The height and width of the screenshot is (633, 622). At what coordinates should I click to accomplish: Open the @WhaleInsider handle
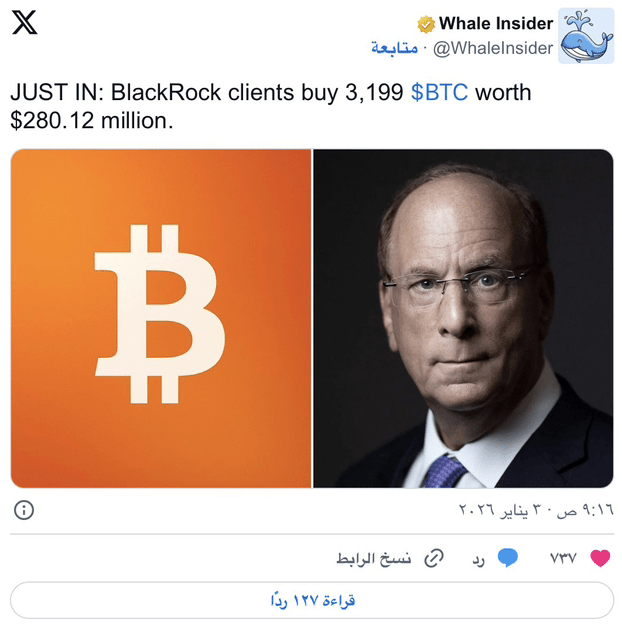[493, 48]
